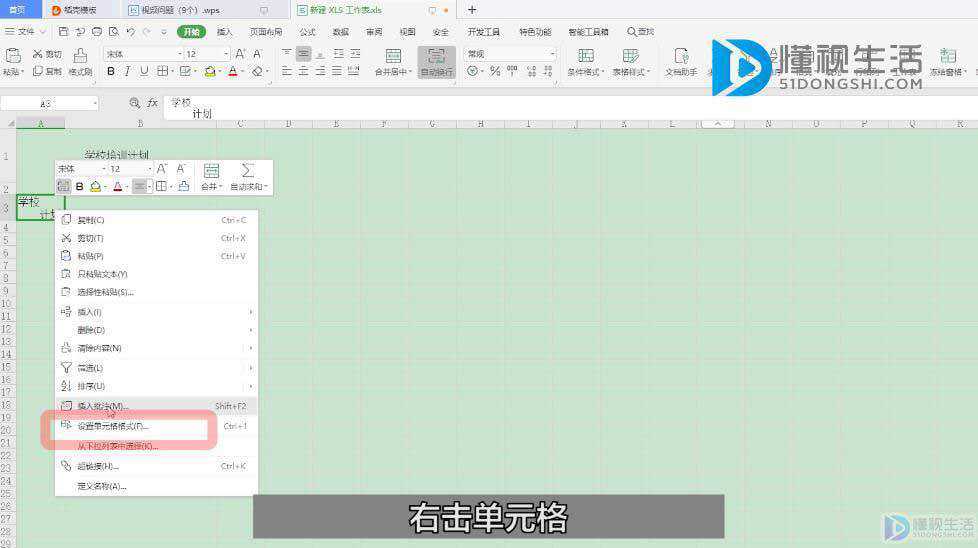The height and width of the screenshot is (548, 978).
Task: Toggle the highlighted middle vertical align icon
Action: (303, 54)
